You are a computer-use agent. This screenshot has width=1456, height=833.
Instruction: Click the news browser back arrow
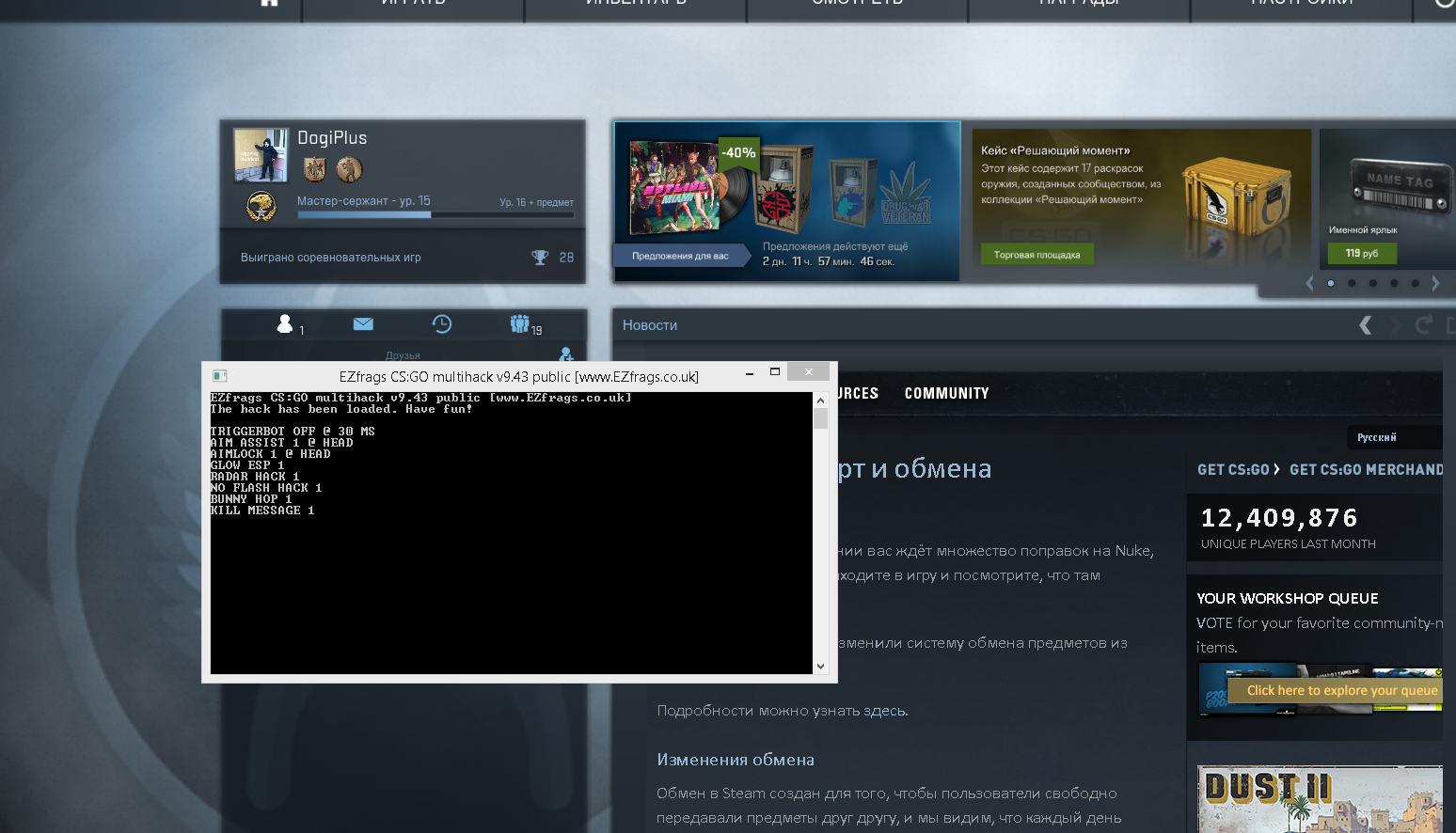click(x=1365, y=325)
